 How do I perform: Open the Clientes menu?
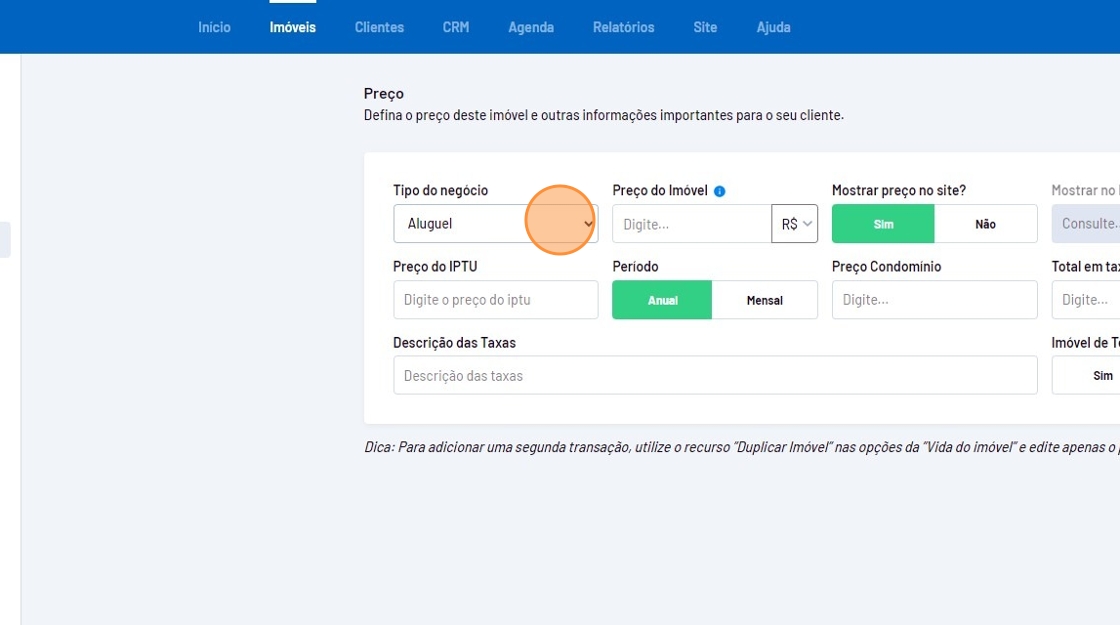(x=379, y=27)
